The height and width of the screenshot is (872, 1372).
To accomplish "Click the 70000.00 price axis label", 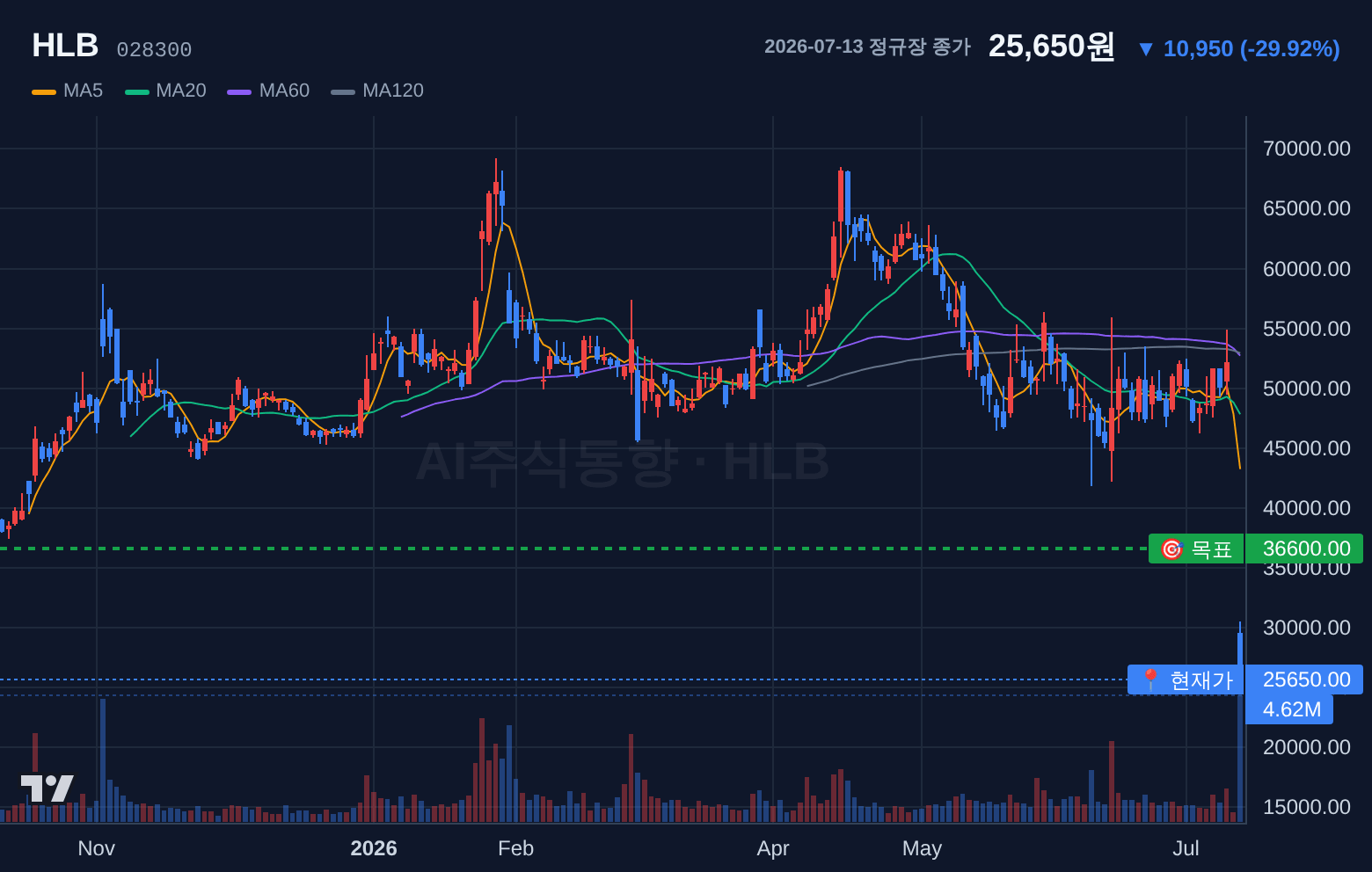I will [1306, 149].
